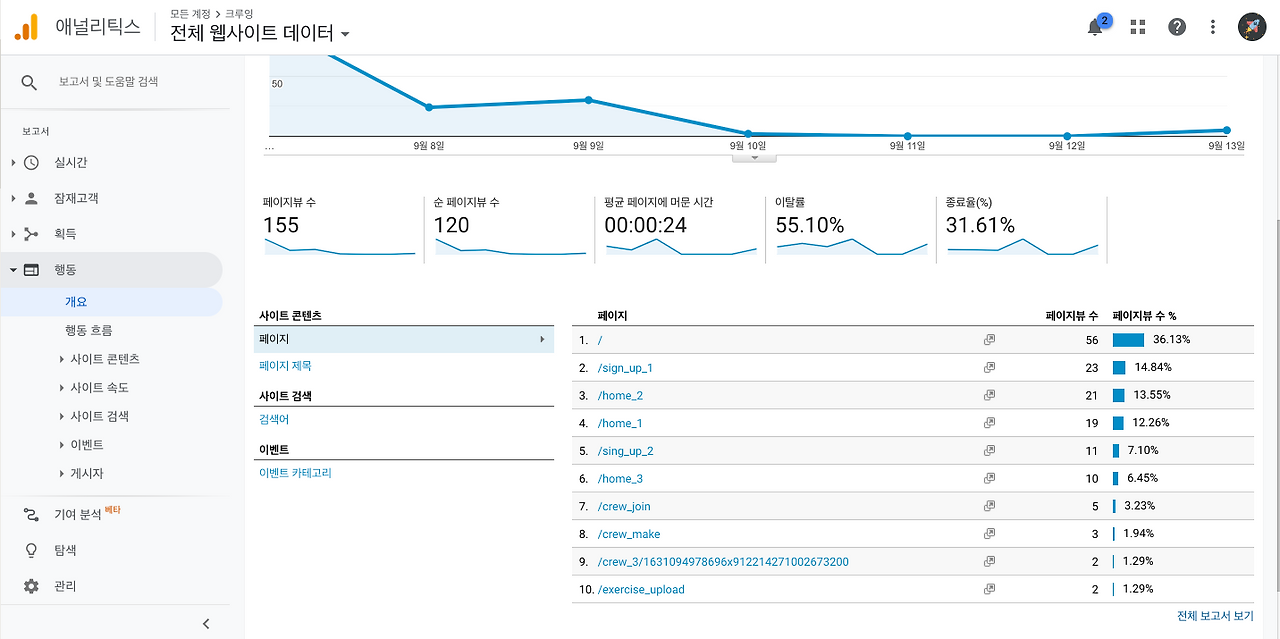Viewport: 1280px width, 639px height.
Task: Switch to 검색어 under 사이트 검색
Action: (274, 420)
